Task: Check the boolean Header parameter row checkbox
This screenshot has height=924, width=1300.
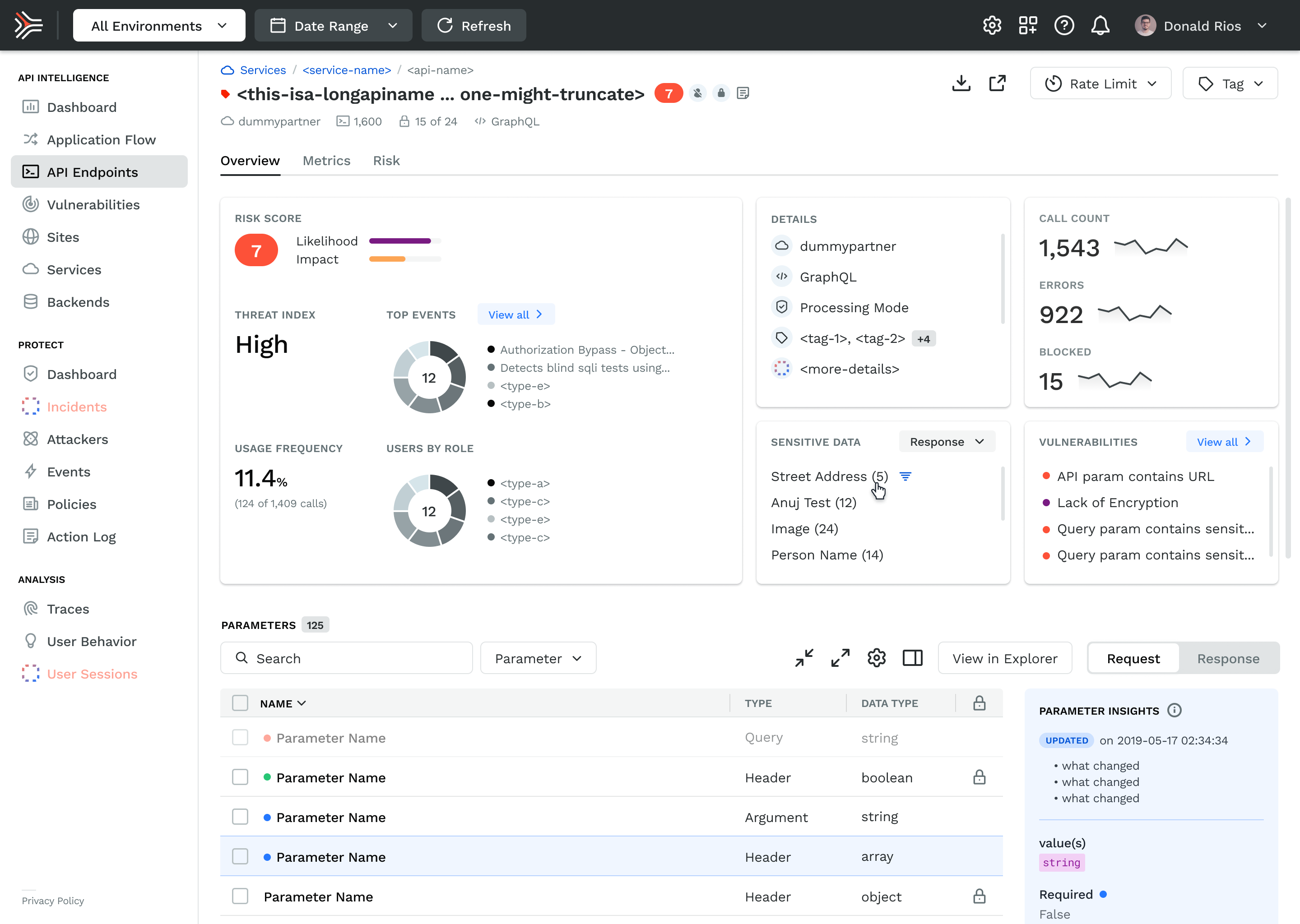Action: 240,777
